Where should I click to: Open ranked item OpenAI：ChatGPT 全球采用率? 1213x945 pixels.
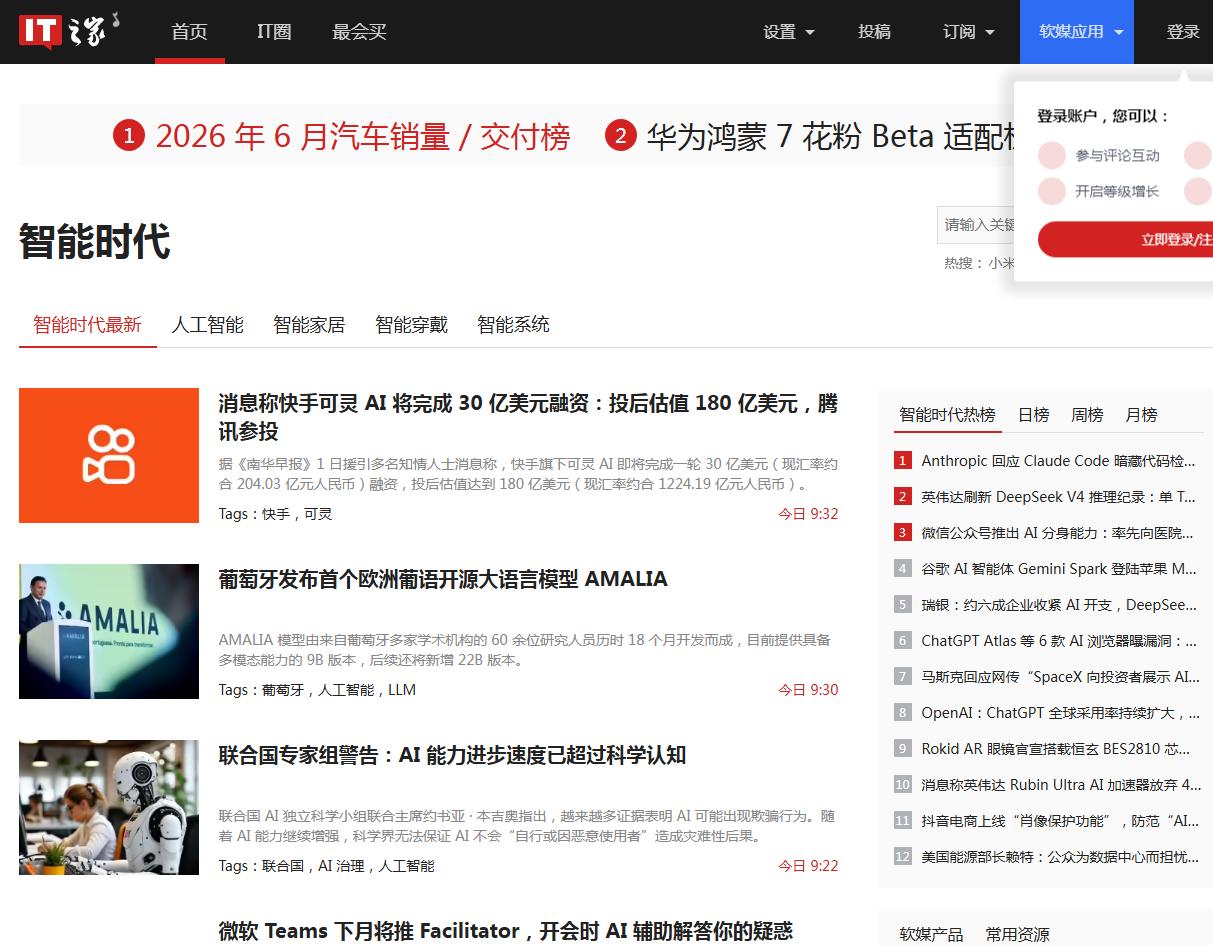(1060, 713)
